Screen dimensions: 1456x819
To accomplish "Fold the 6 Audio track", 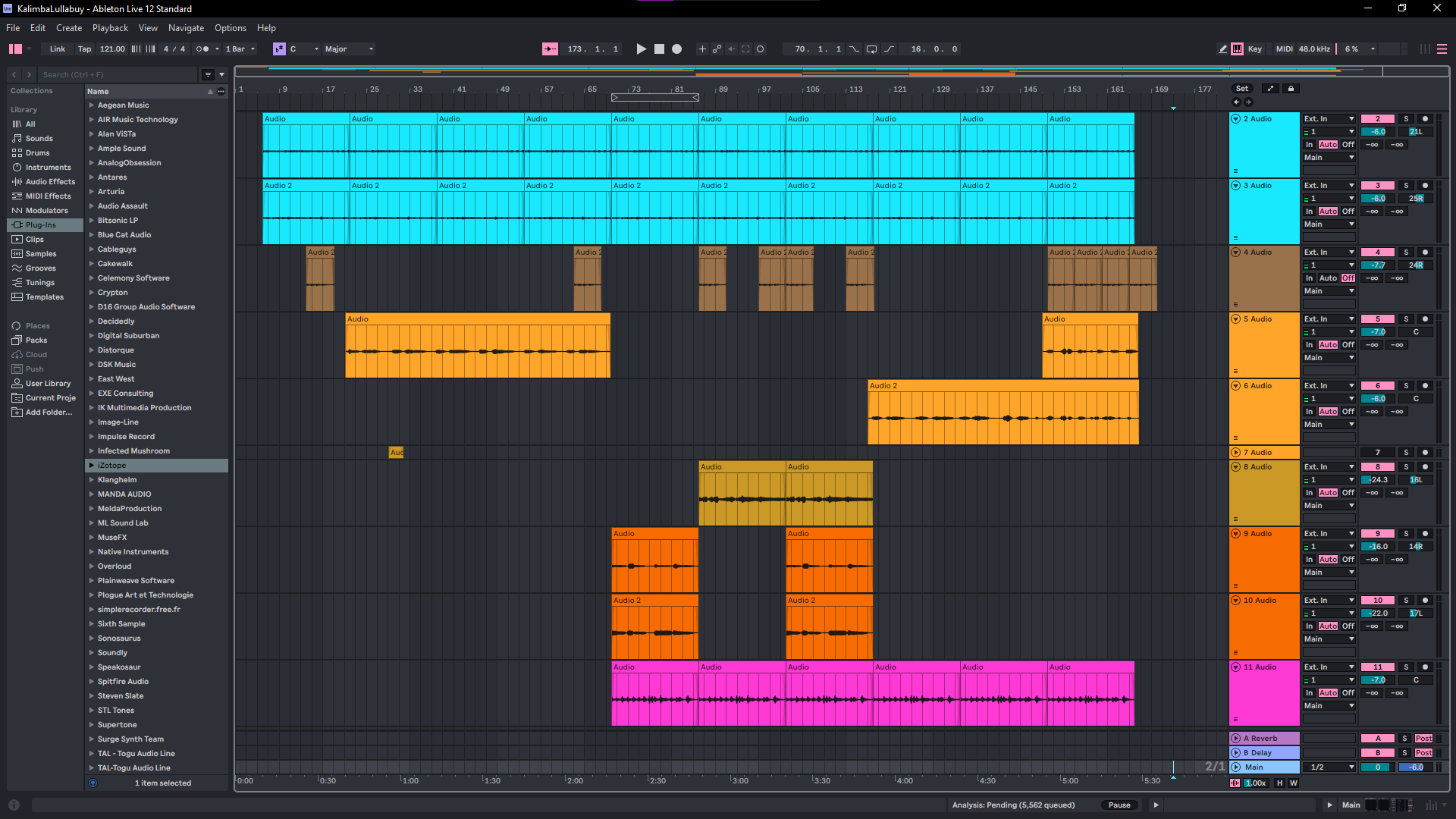I will coord(1235,386).
